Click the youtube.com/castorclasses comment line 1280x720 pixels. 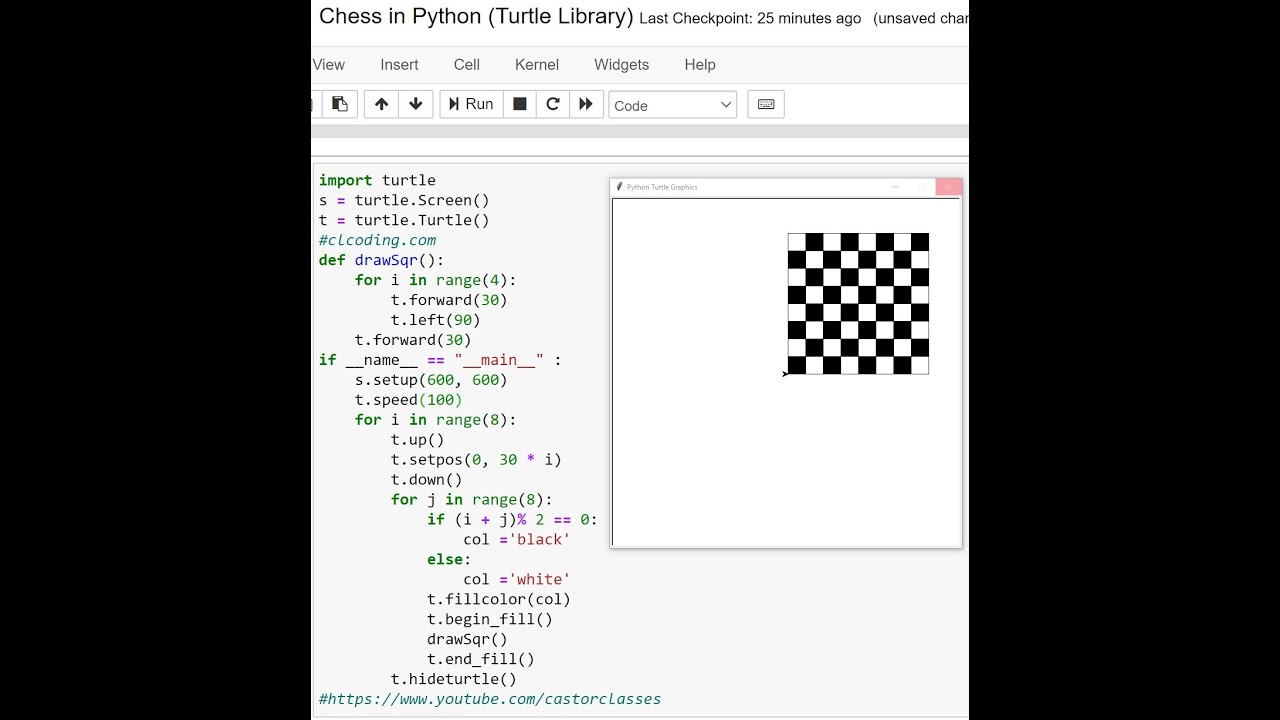[490, 700]
